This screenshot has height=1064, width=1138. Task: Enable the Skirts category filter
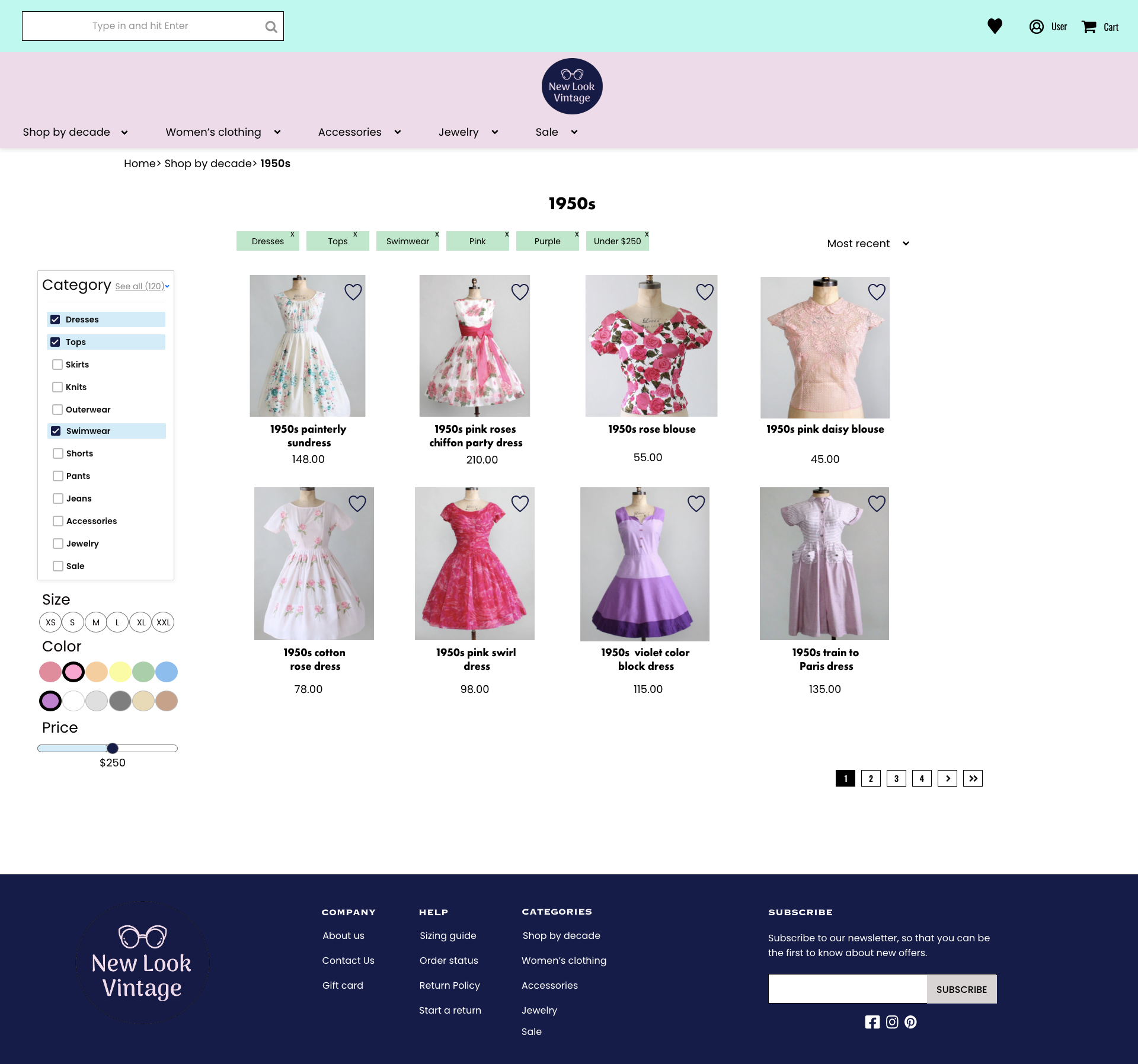[x=57, y=364]
